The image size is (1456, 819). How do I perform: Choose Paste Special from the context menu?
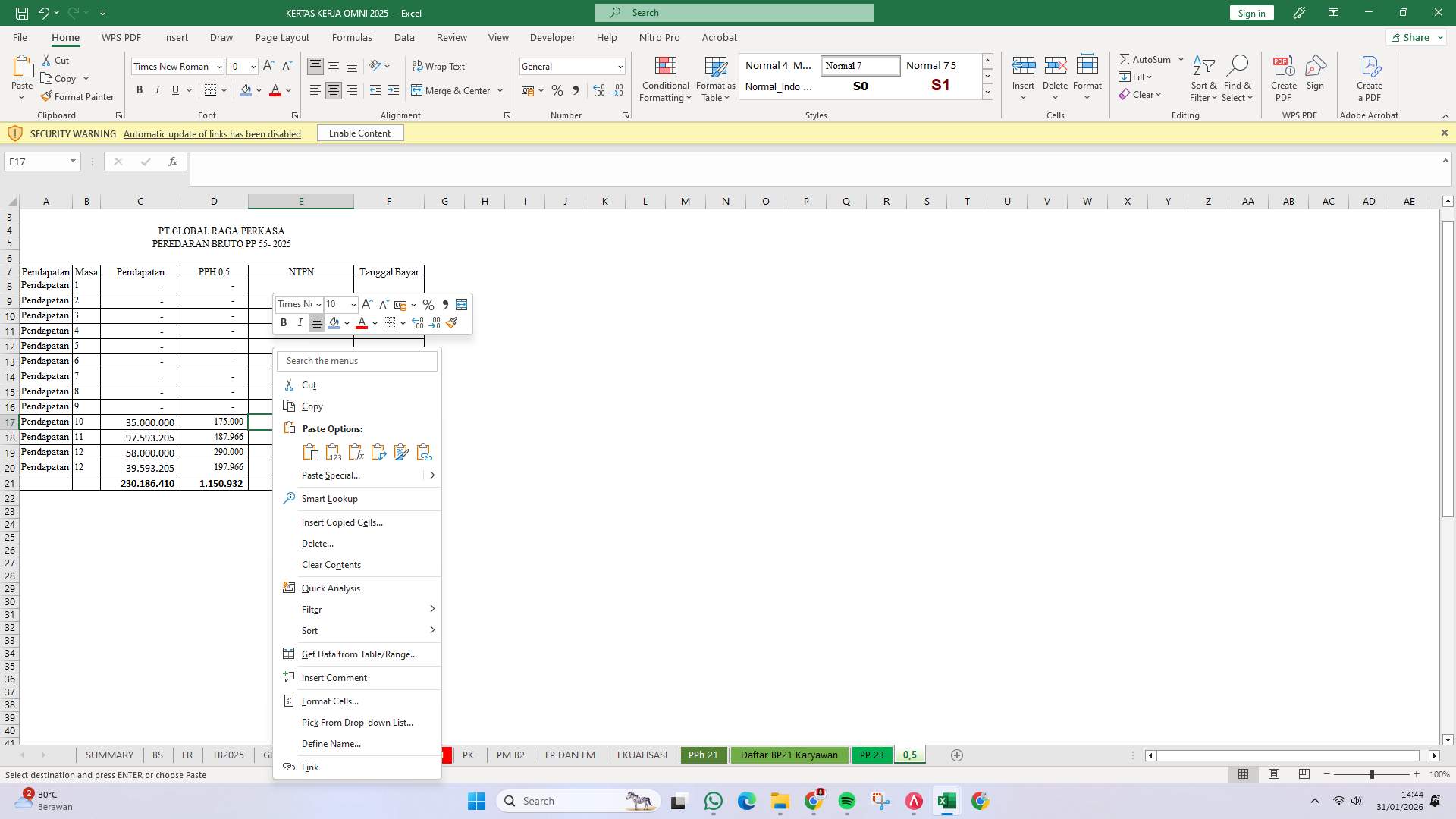pyautogui.click(x=331, y=475)
